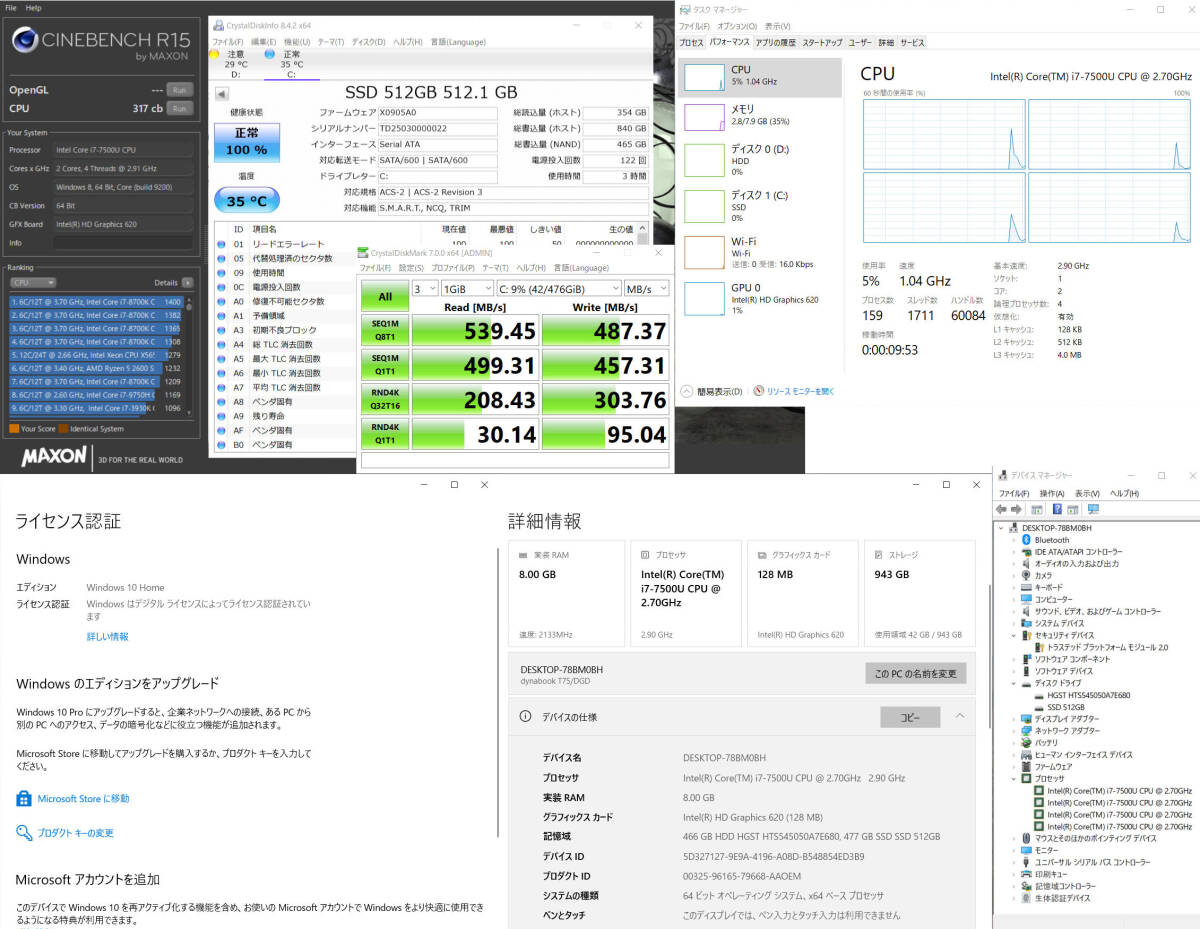The image size is (1200, 929).
Task: Click the Properties (blue question mark) icon in Device Manager toolbar
Action: (x=1057, y=509)
